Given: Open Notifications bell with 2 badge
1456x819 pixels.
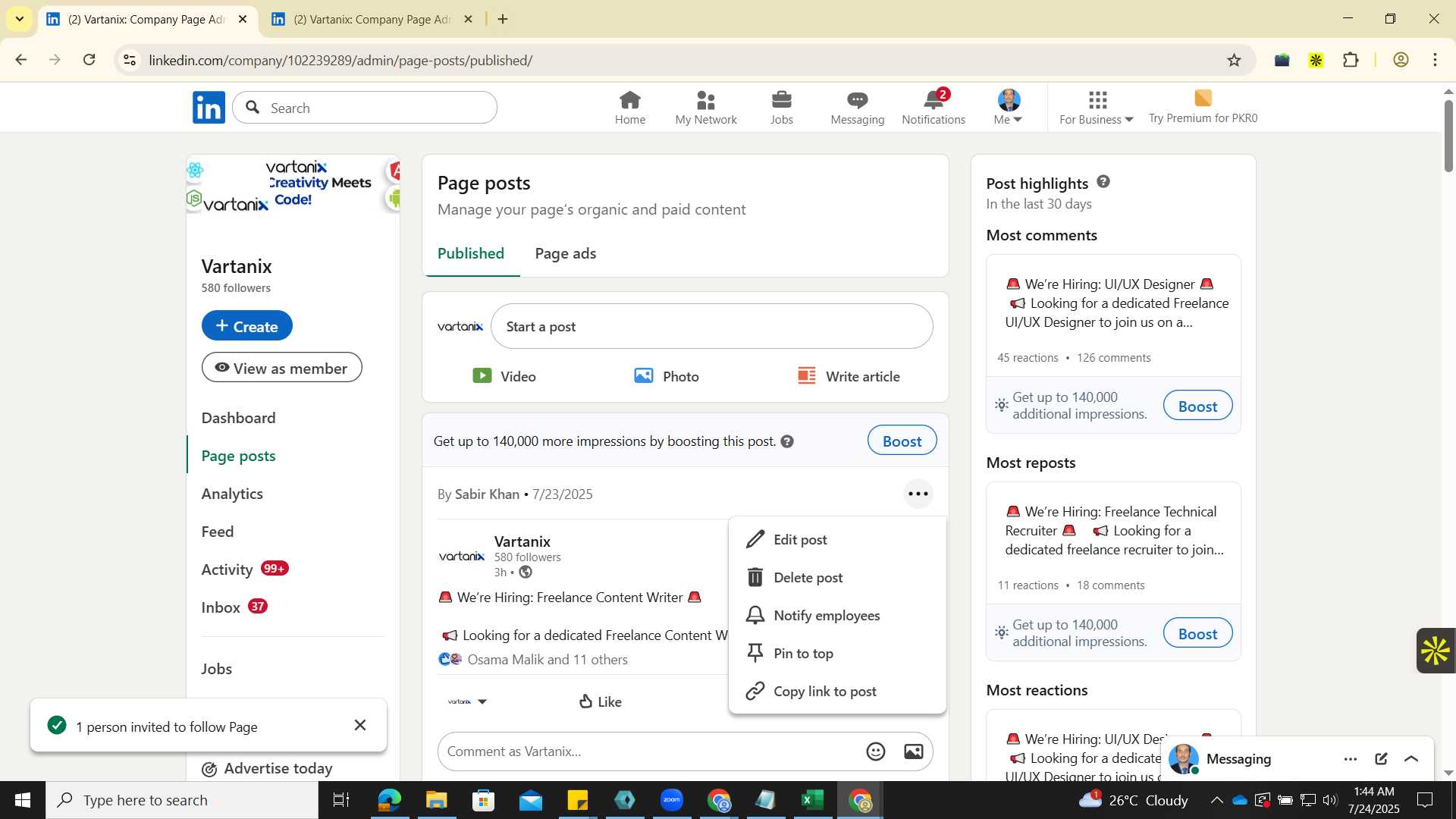Looking at the screenshot, I should pos(934,108).
